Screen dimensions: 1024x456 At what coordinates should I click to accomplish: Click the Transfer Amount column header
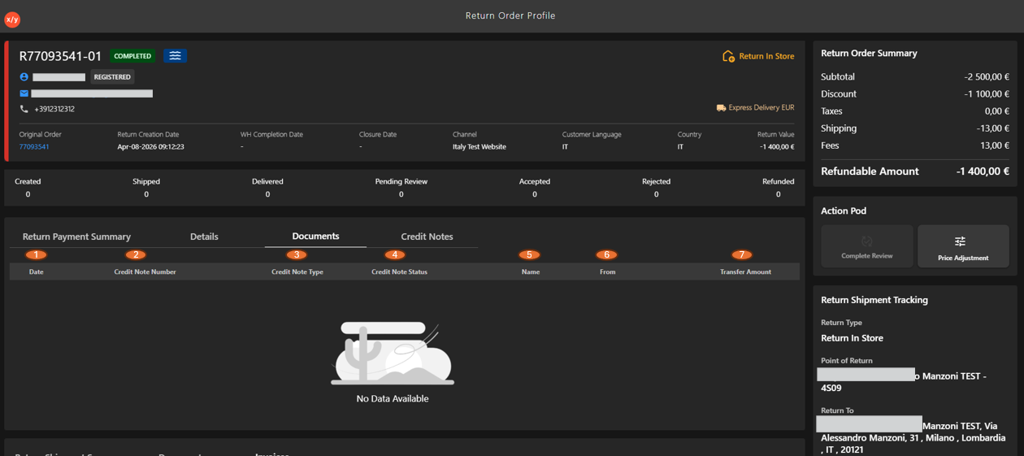click(x=745, y=272)
